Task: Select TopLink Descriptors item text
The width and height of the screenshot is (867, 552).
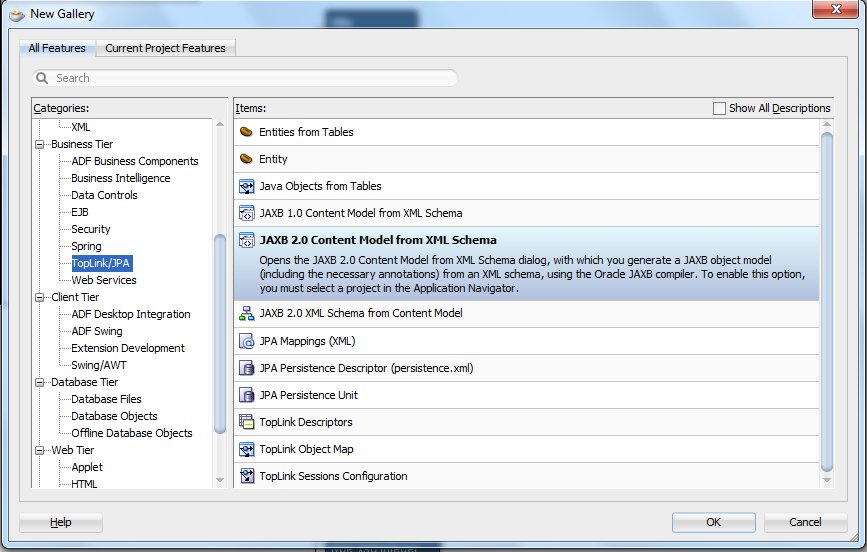Action: point(306,422)
